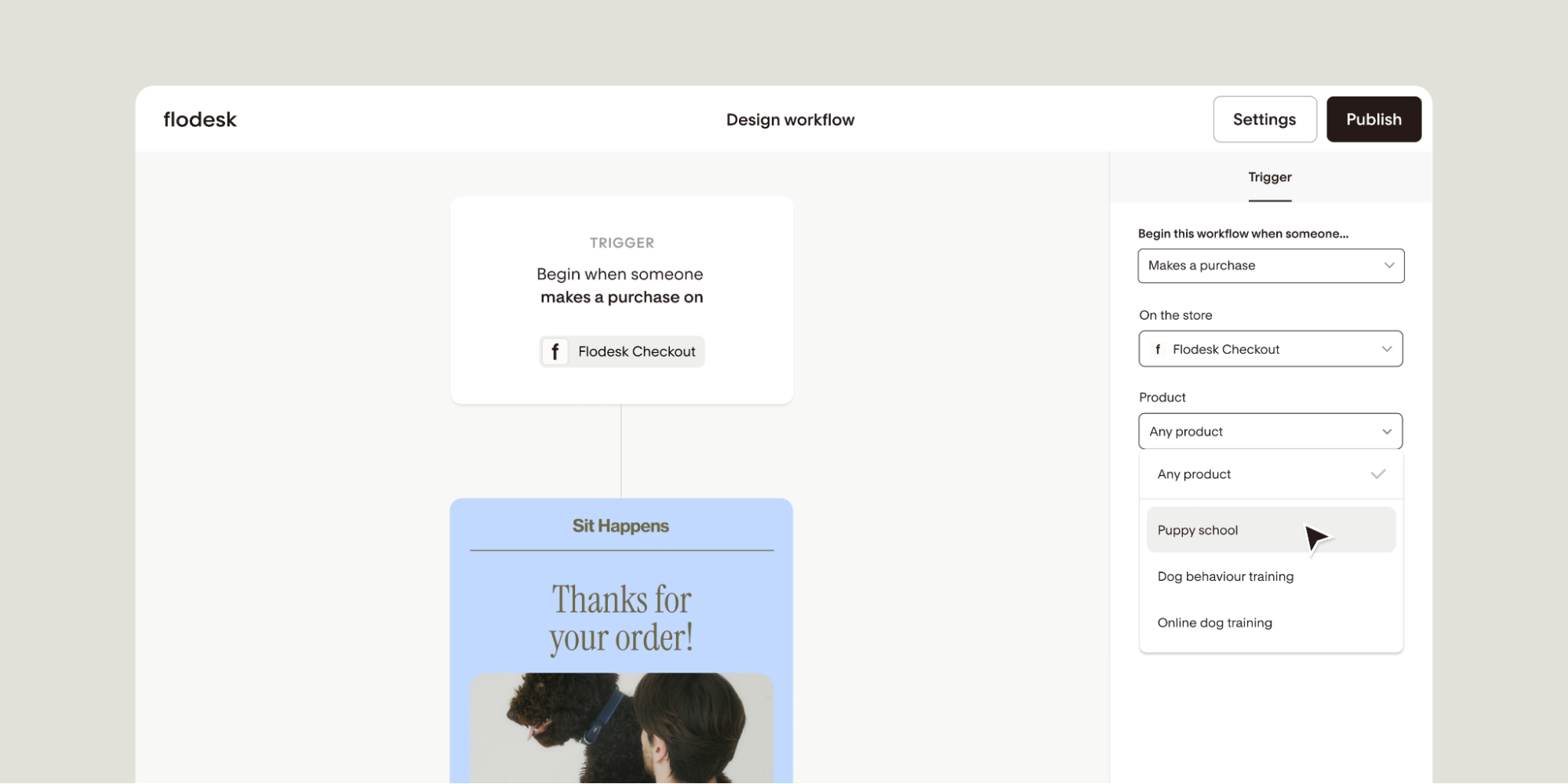Click chevron arrow of store dropdown
The height and width of the screenshot is (784, 1568).
pyautogui.click(x=1387, y=349)
